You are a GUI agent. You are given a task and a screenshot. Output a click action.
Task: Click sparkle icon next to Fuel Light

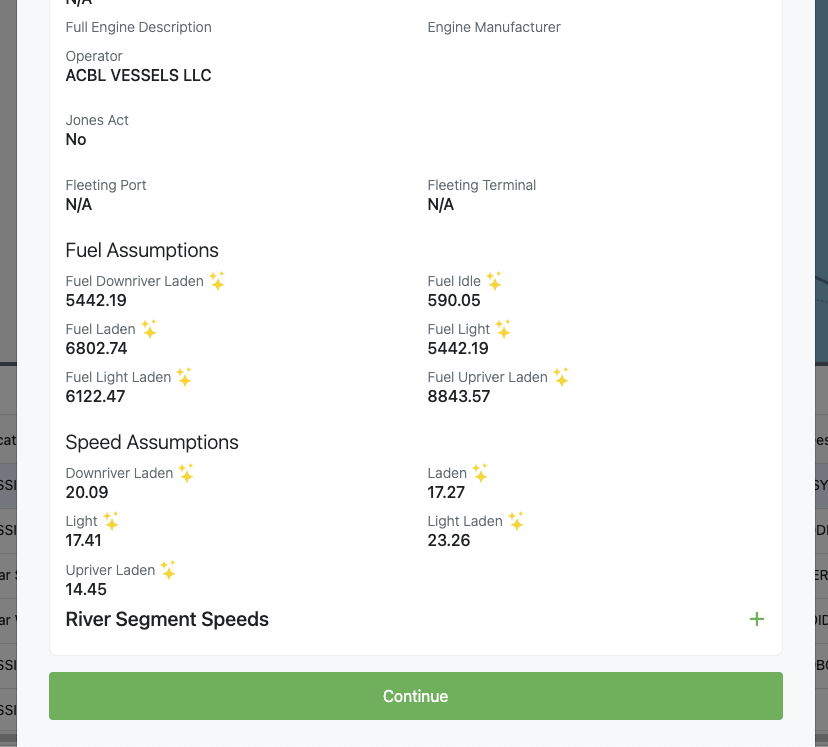(503, 329)
